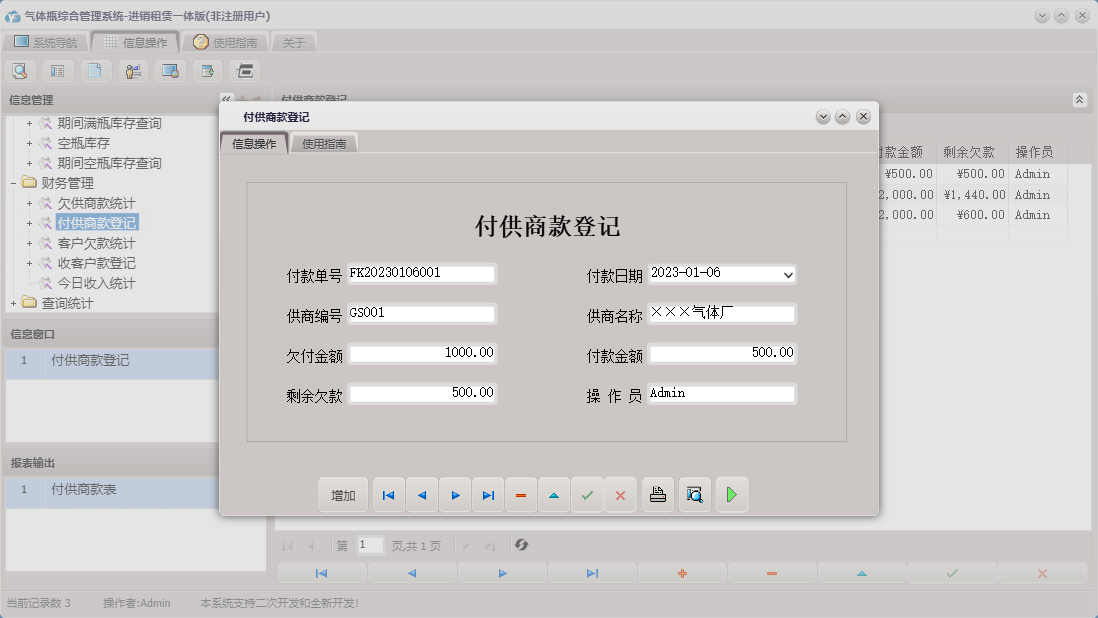The height and width of the screenshot is (618, 1098).
Task: Jump to the first record using navigation arrow
Action: coord(388,494)
